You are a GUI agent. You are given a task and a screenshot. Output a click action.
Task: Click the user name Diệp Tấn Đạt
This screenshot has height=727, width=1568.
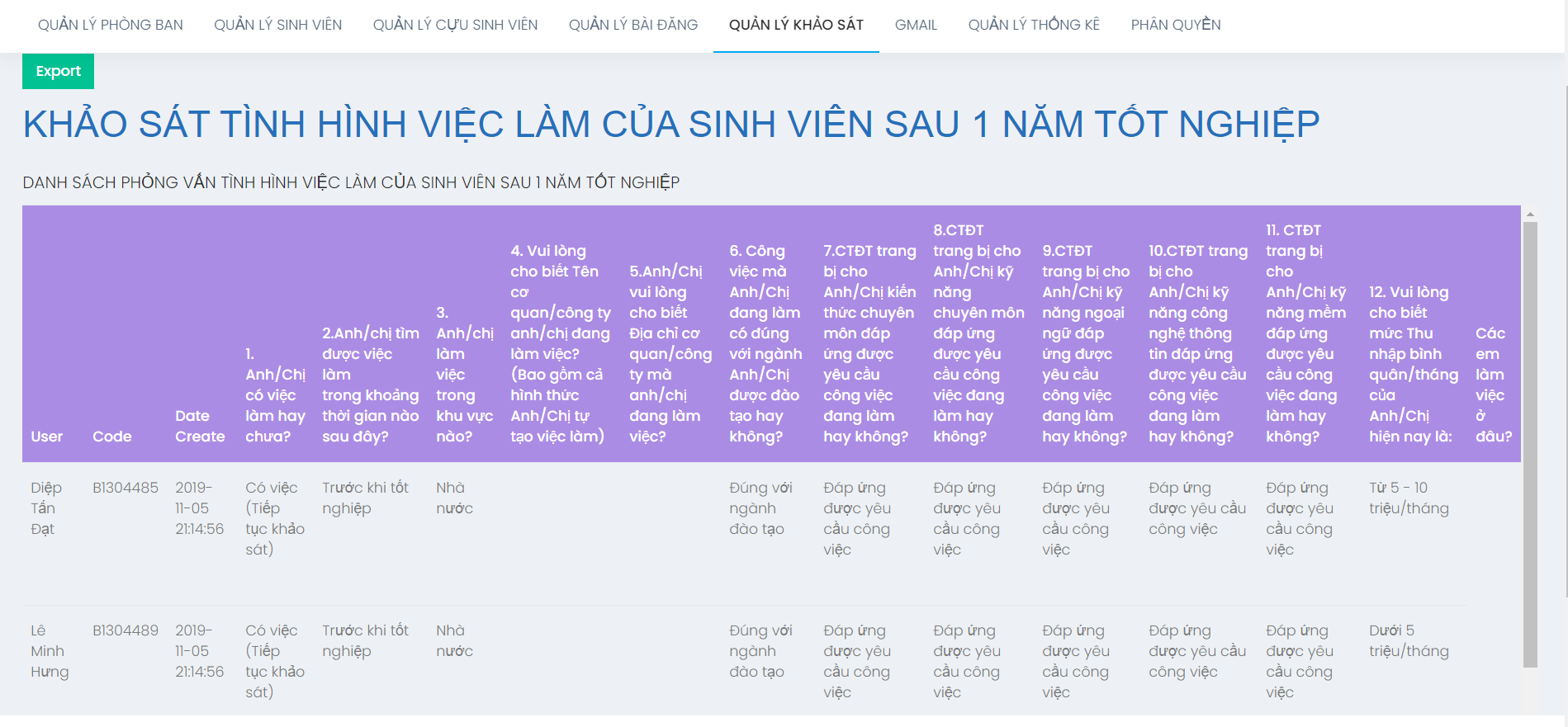[x=45, y=508]
